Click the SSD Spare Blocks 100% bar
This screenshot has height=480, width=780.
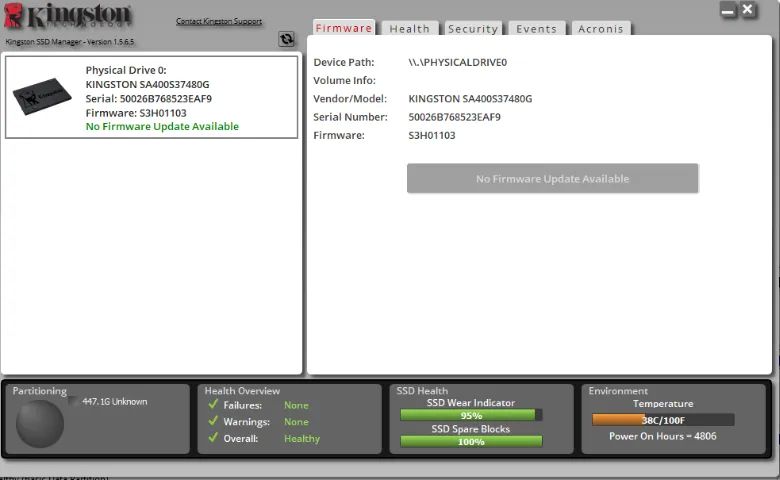[471, 441]
